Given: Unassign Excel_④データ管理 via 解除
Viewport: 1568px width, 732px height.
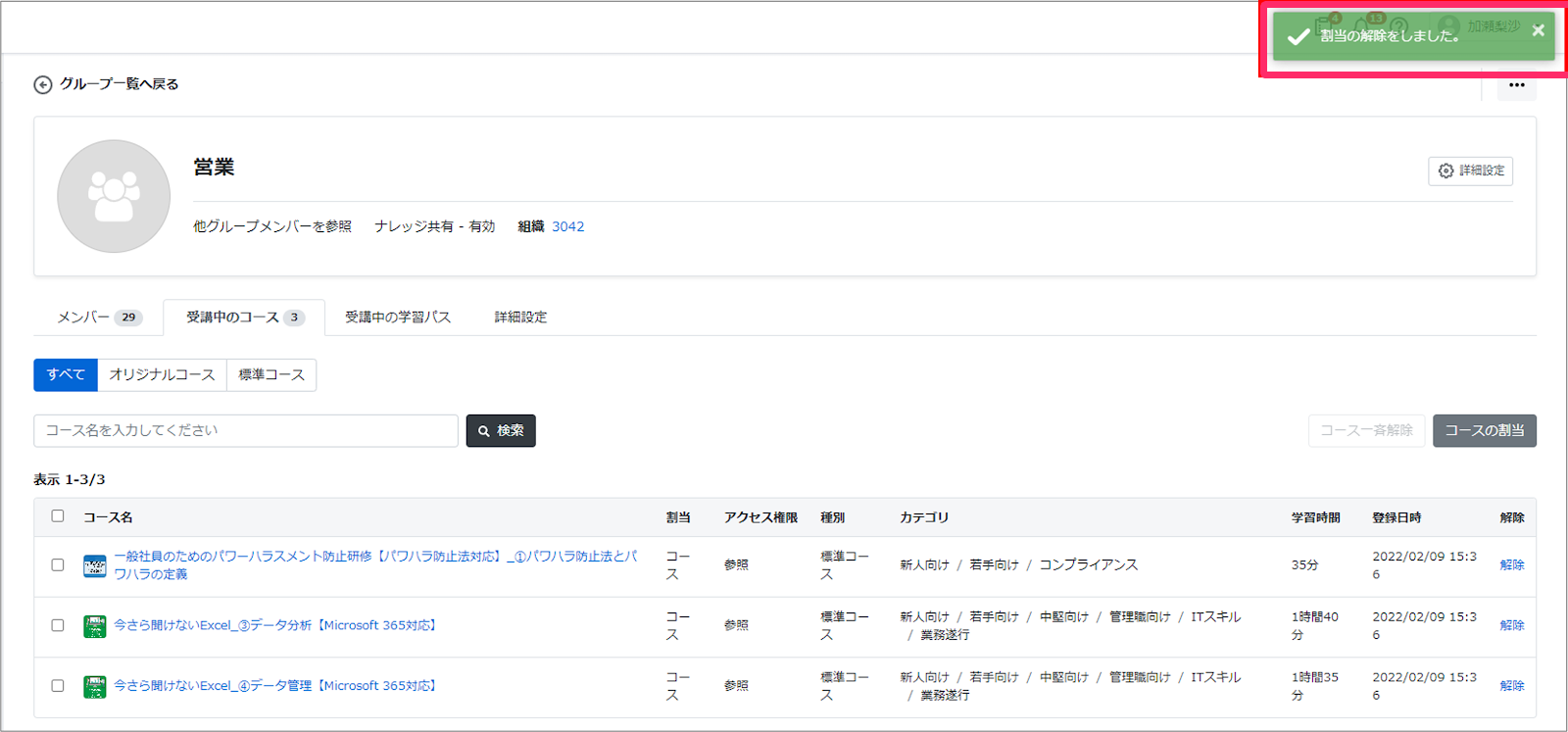Looking at the screenshot, I should (x=1512, y=686).
